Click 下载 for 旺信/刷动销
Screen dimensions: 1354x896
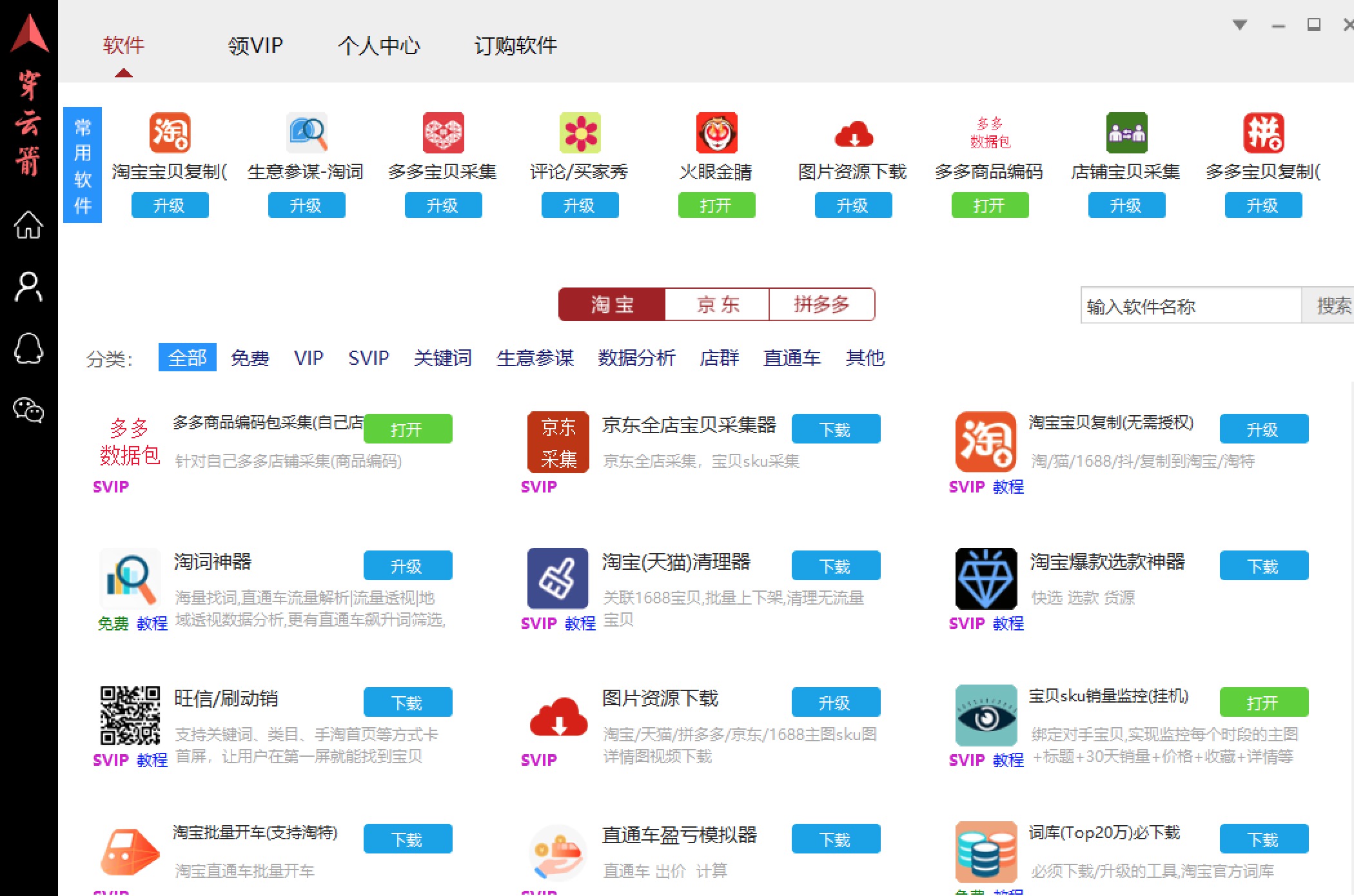pyautogui.click(x=408, y=703)
